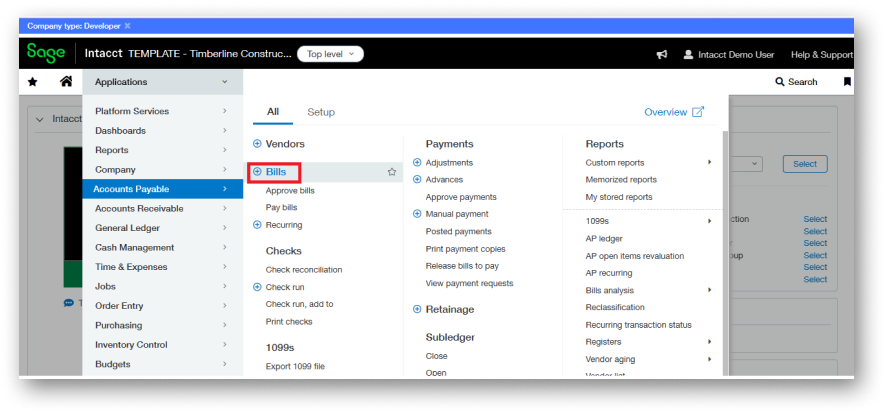Open Memorized reports
The image size is (885, 413).
point(621,179)
